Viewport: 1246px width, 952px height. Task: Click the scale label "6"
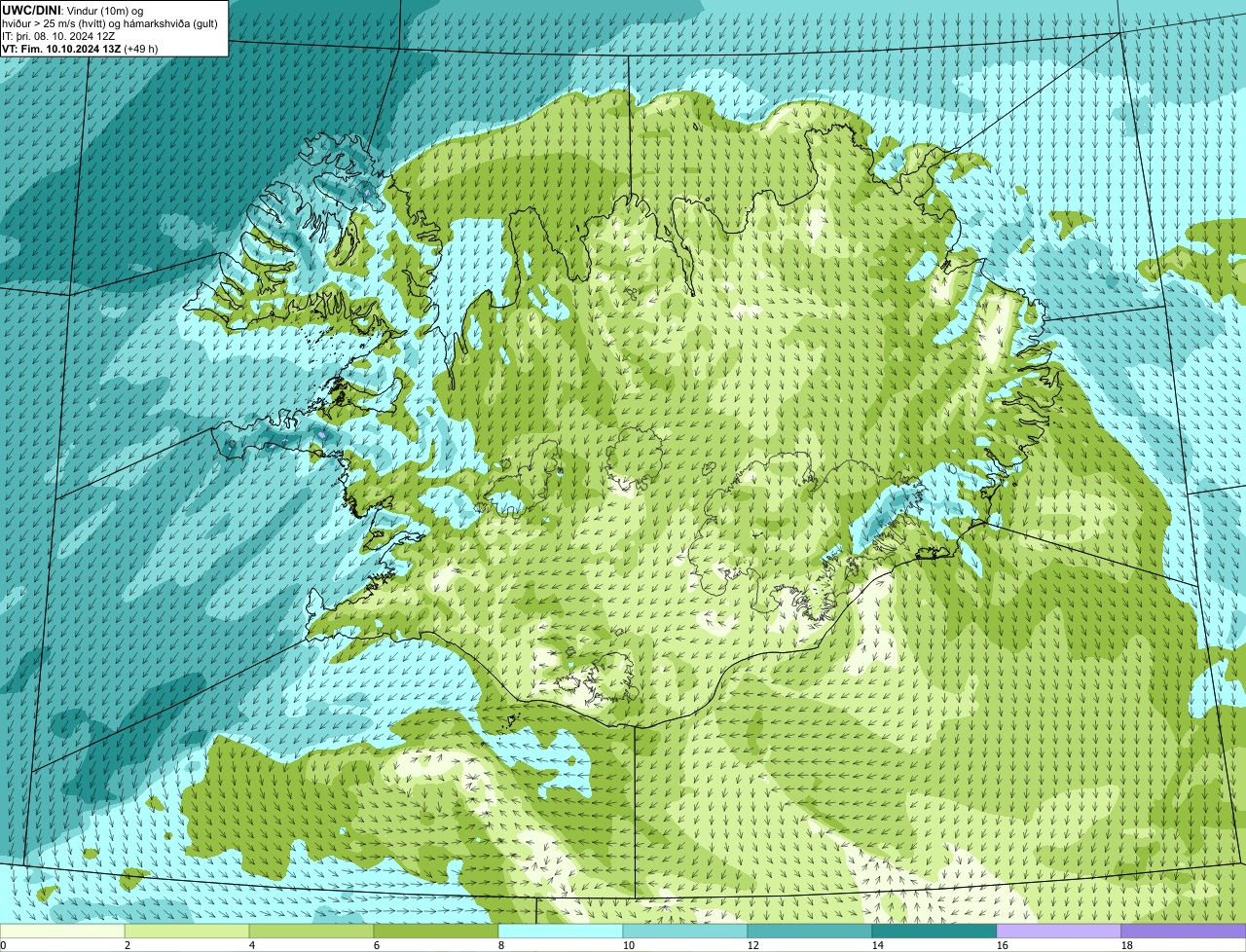pyautogui.click(x=377, y=945)
